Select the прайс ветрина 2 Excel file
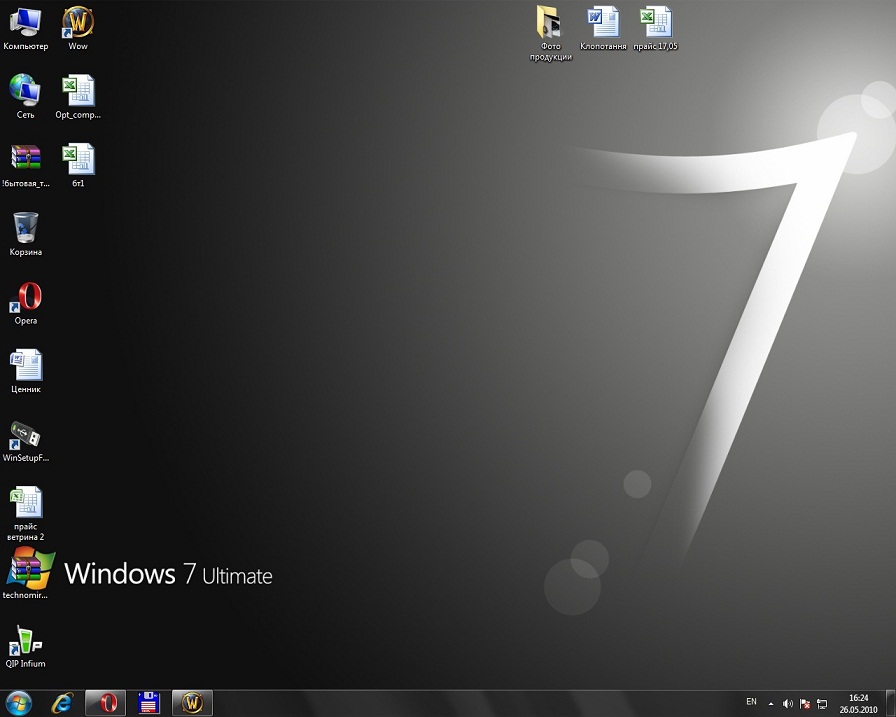Image resolution: width=896 pixels, height=717 pixels. point(25,513)
